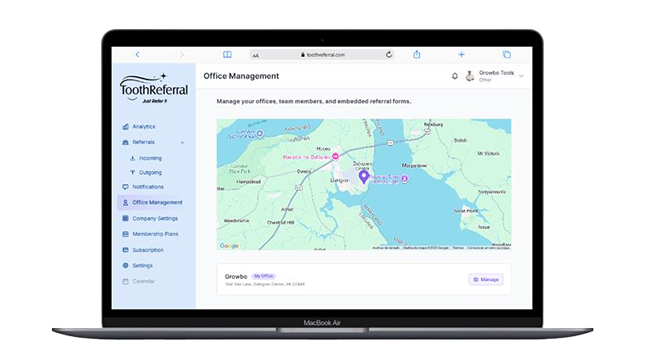
Task: Click the Calendar icon in sidebar
Action: pyautogui.click(x=125, y=281)
